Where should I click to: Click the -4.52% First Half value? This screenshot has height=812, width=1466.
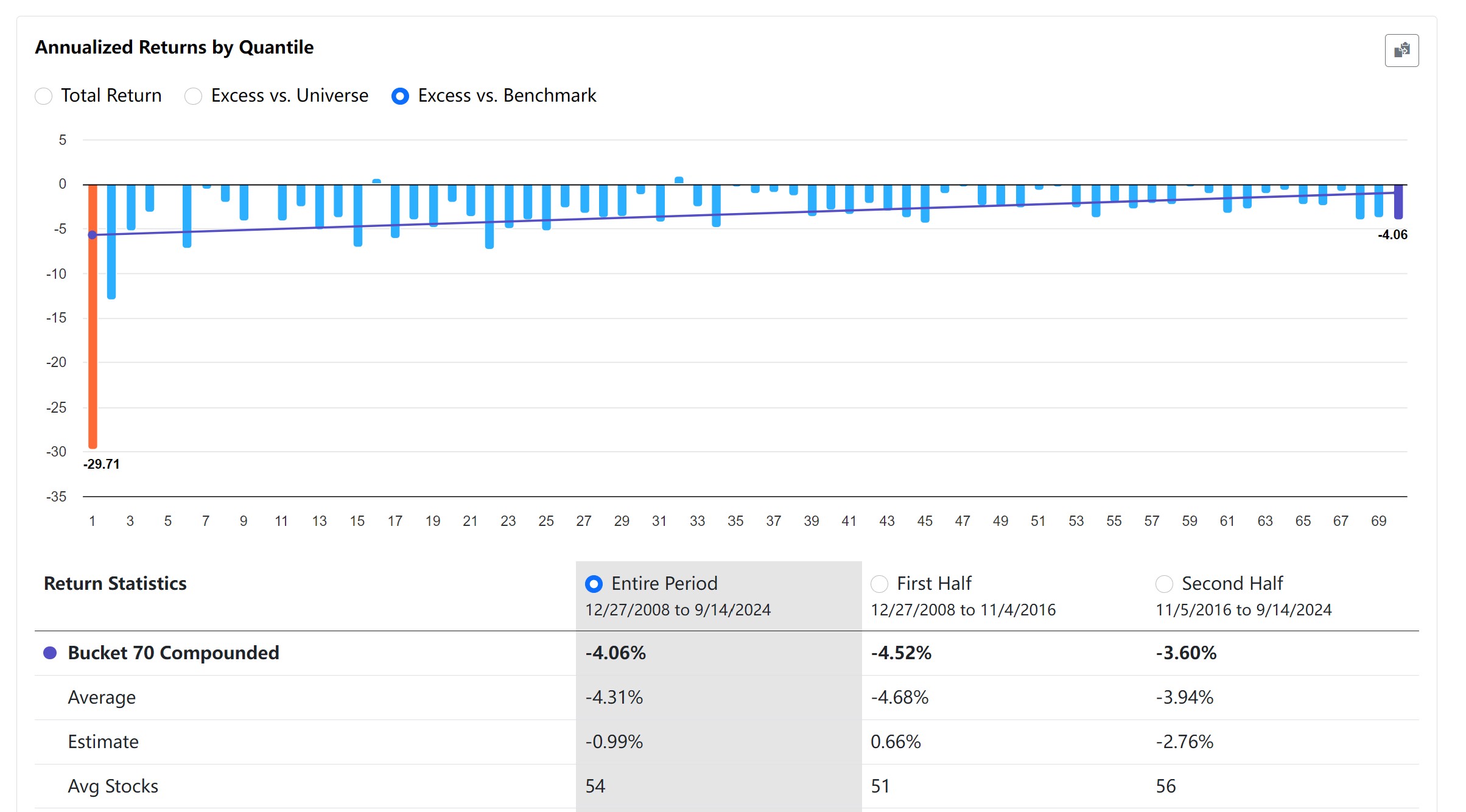[x=901, y=653]
